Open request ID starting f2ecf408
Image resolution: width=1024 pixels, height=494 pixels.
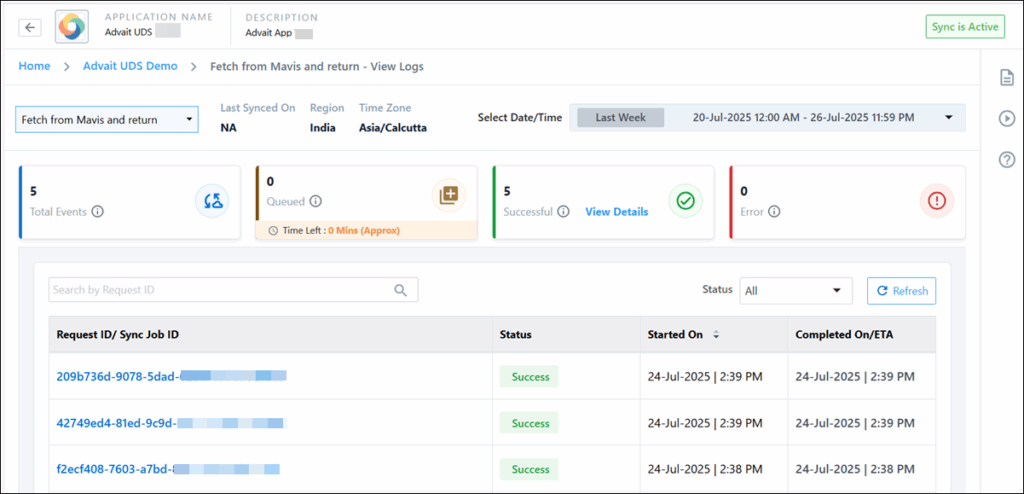coord(168,469)
